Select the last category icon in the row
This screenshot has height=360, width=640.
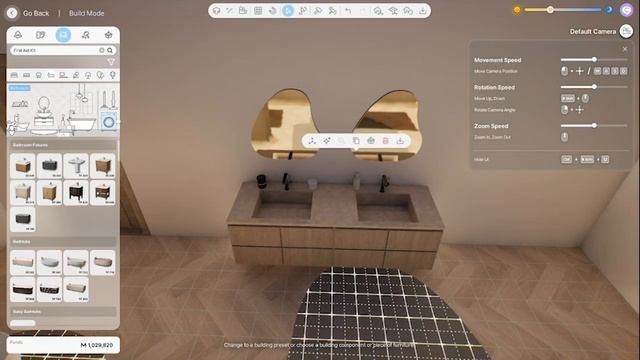tap(113, 75)
